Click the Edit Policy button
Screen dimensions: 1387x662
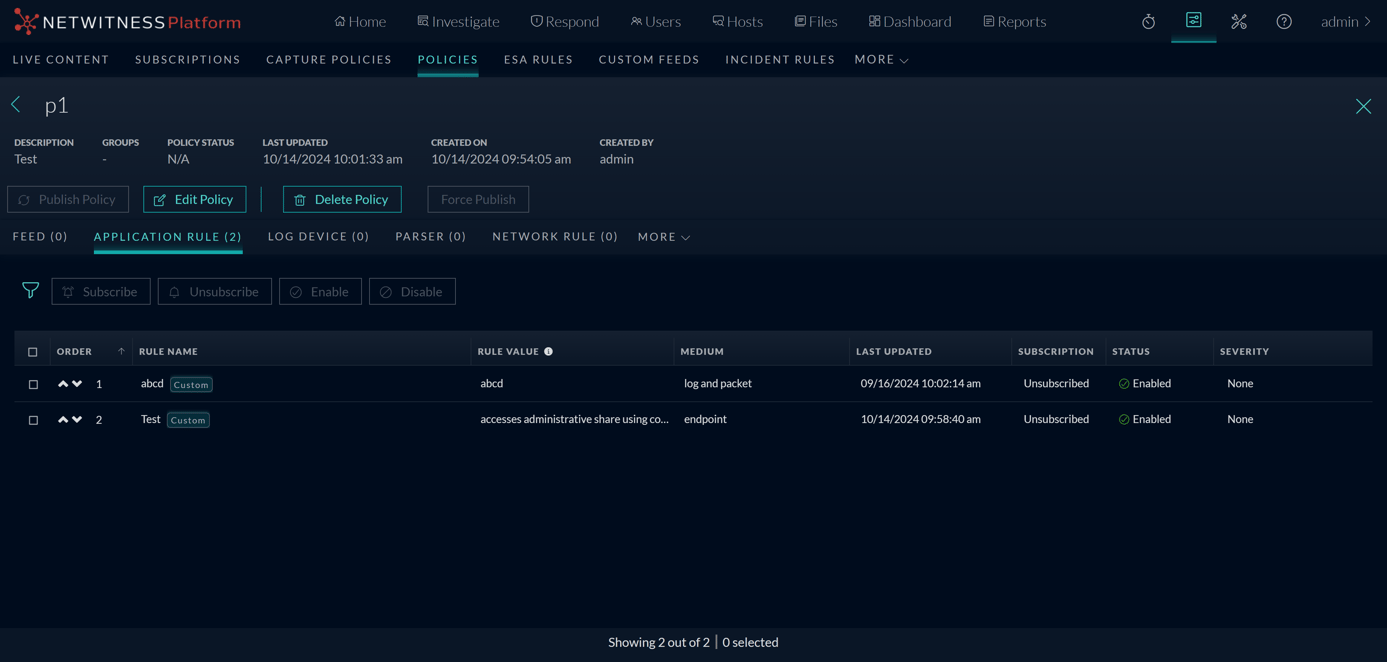194,199
